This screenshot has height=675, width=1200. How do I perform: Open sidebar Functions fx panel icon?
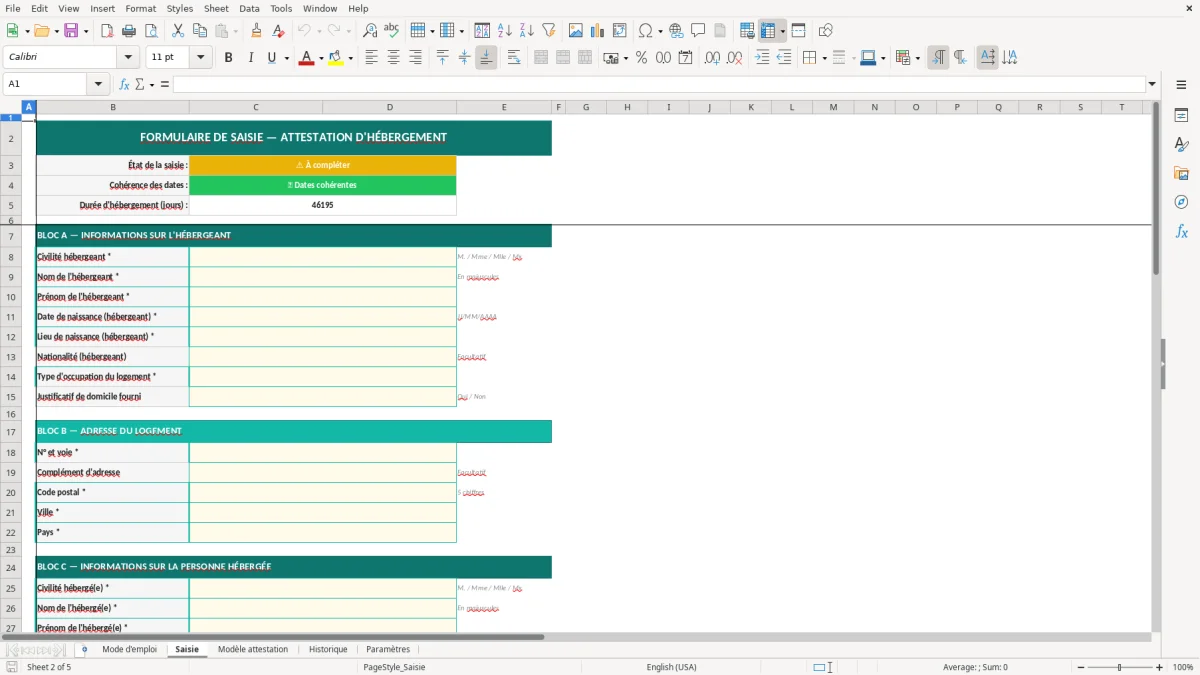(1181, 231)
